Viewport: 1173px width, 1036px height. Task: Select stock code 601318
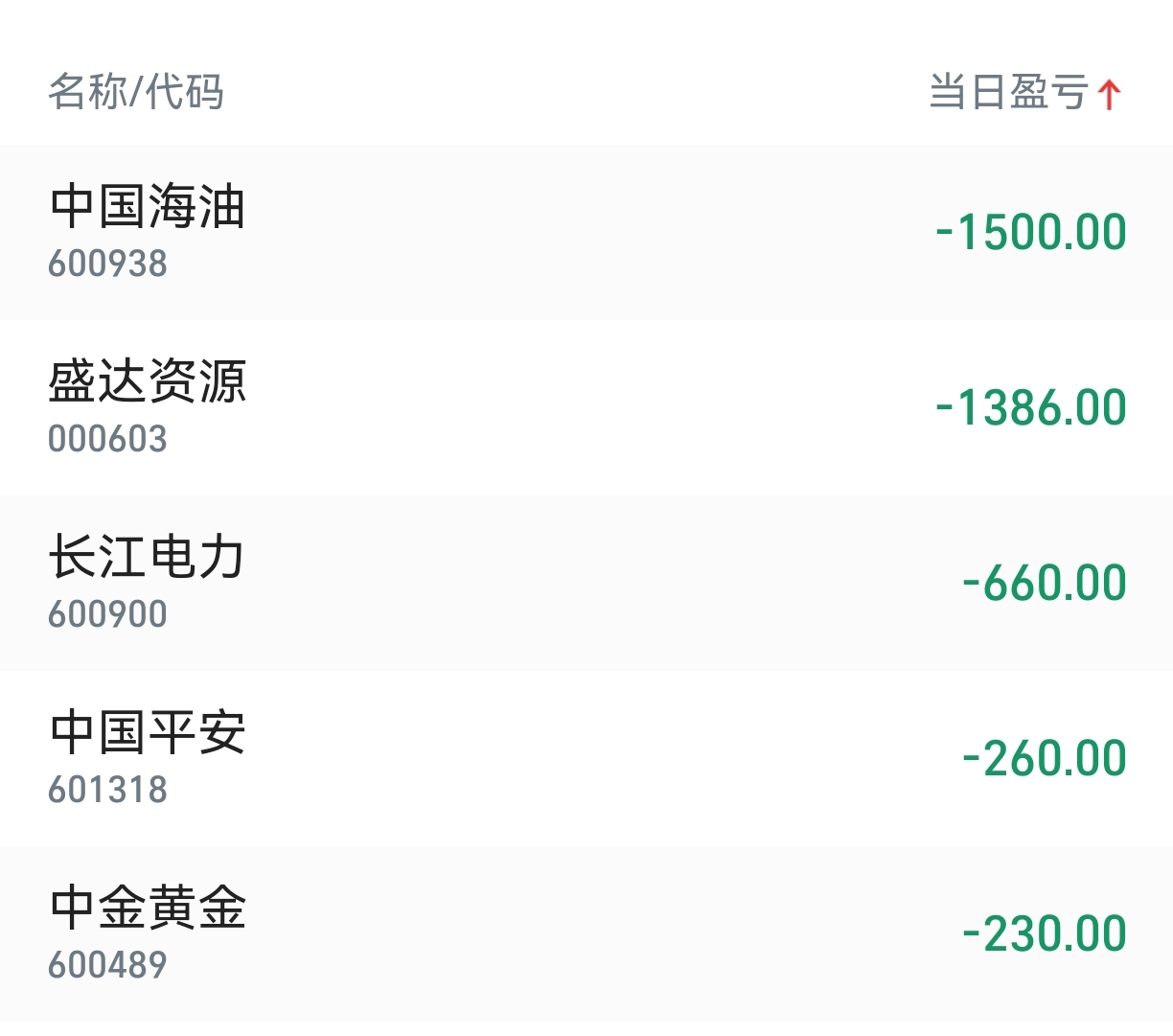pyautogui.click(x=107, y=790)
